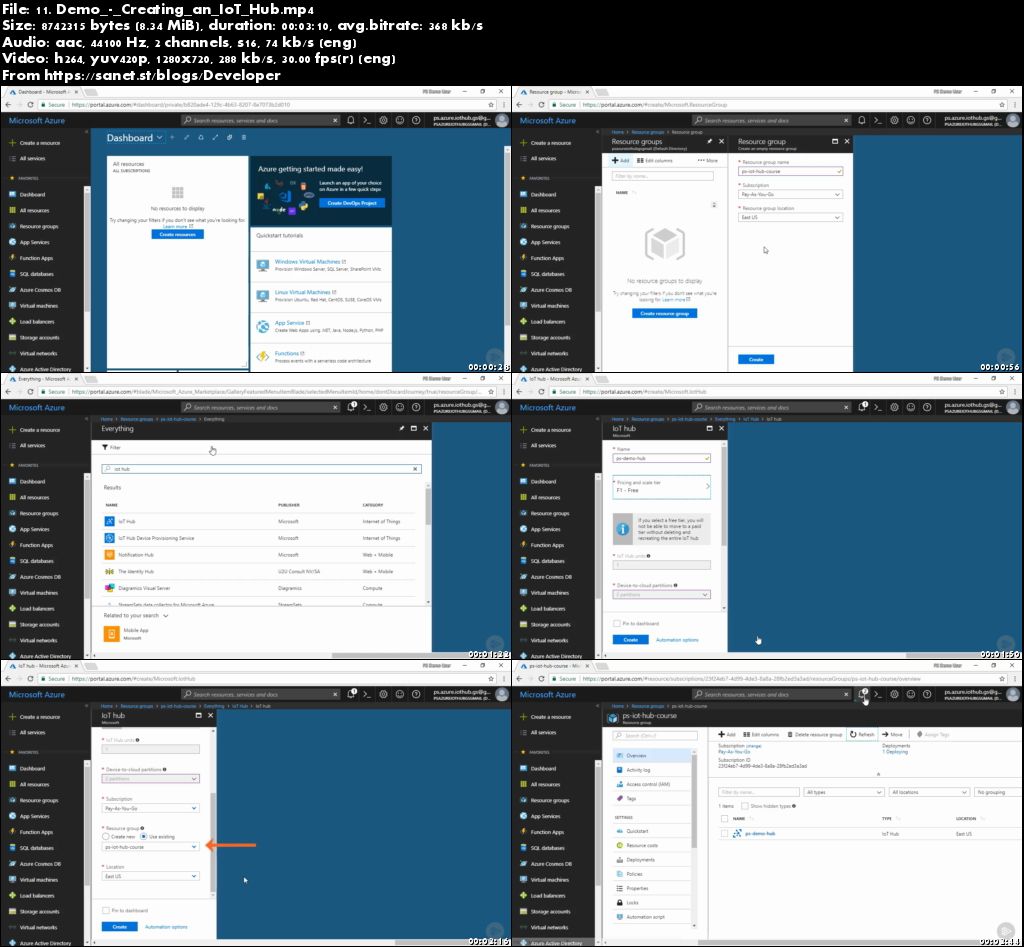Open Pricing and scale tier F1 - Free selector
The width and height of the screenshot is (1024, 947).
(662, 487)
